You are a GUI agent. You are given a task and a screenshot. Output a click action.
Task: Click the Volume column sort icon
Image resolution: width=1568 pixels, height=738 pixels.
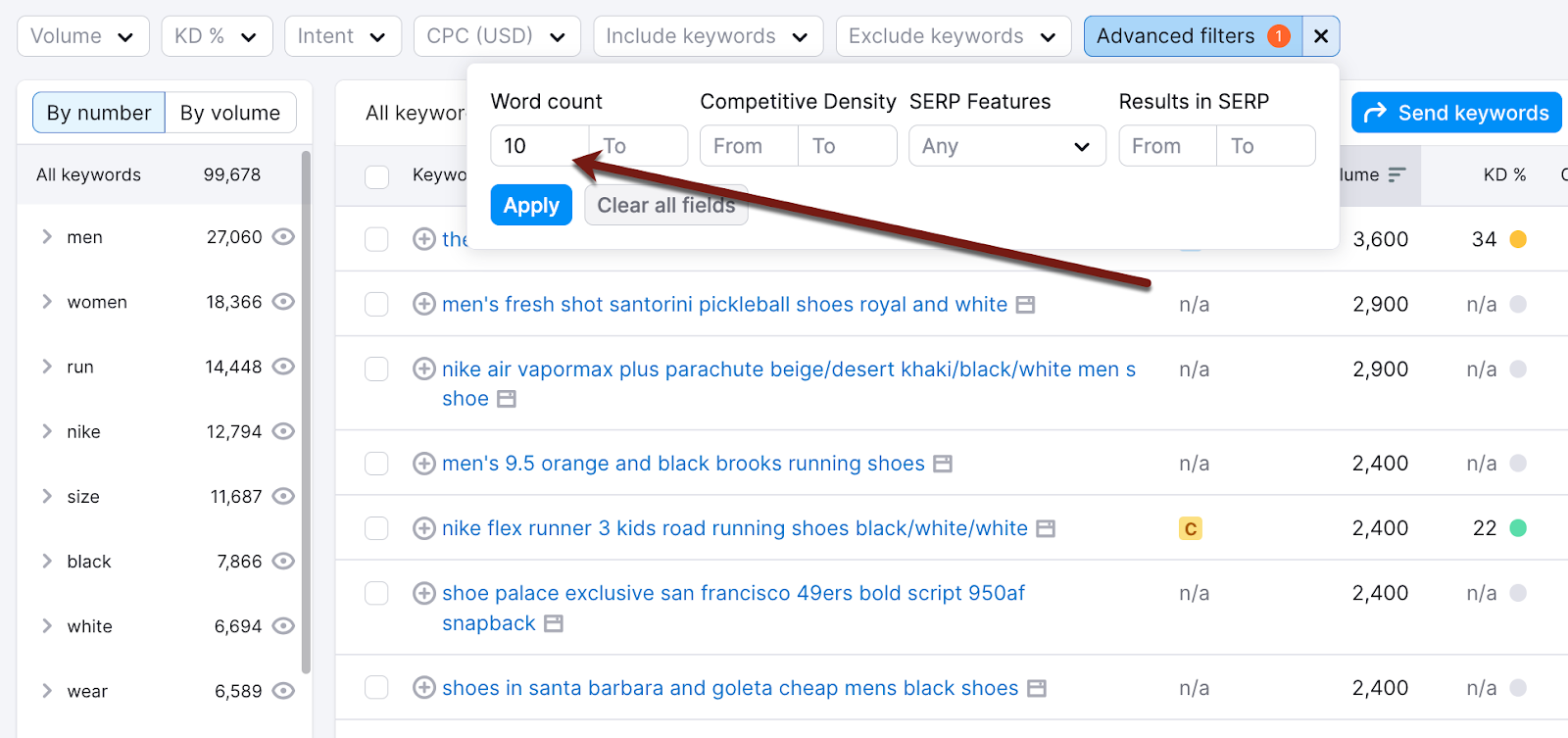tap(1396, 174)
